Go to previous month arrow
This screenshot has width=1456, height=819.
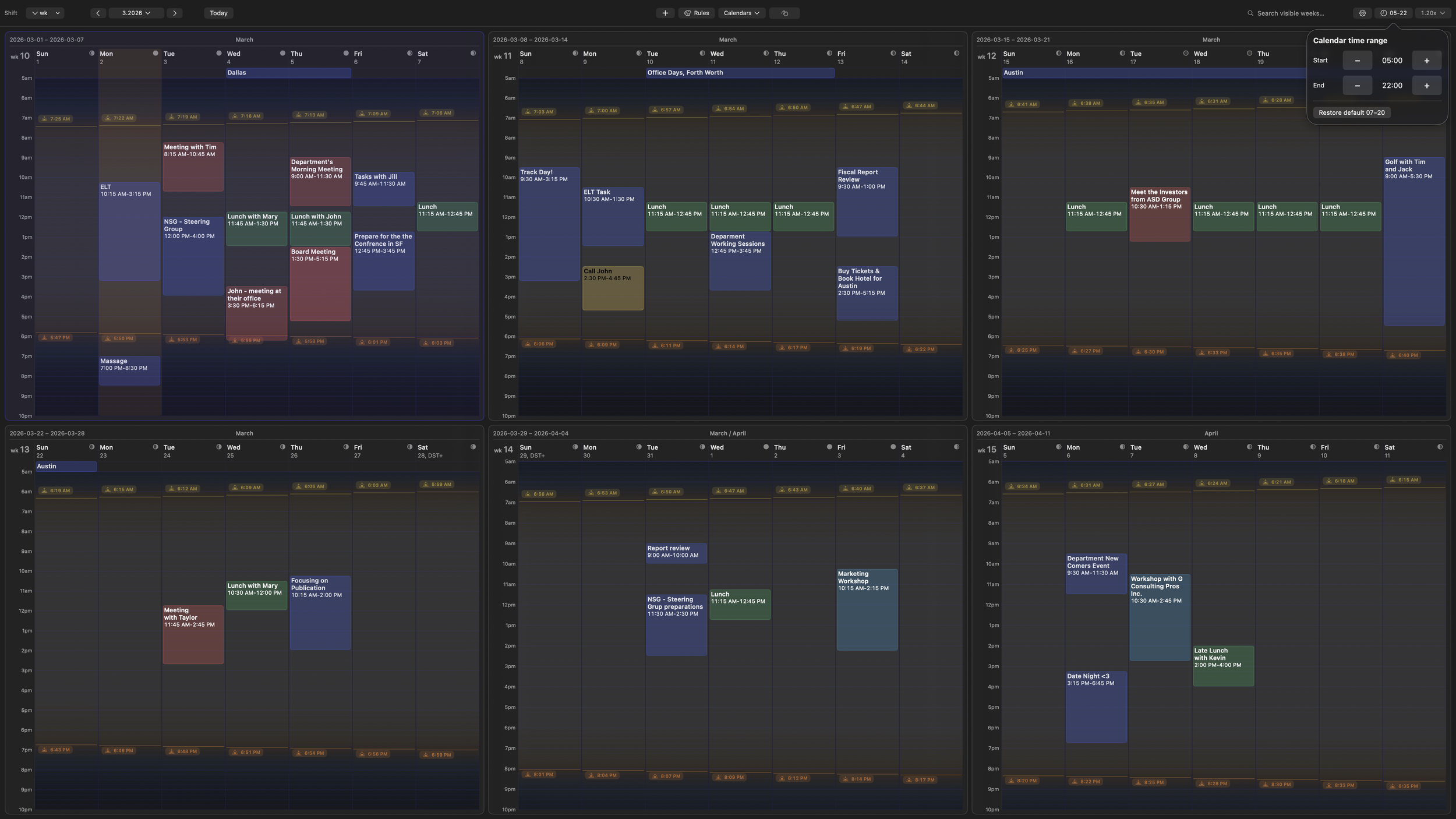tap(98, 13)
